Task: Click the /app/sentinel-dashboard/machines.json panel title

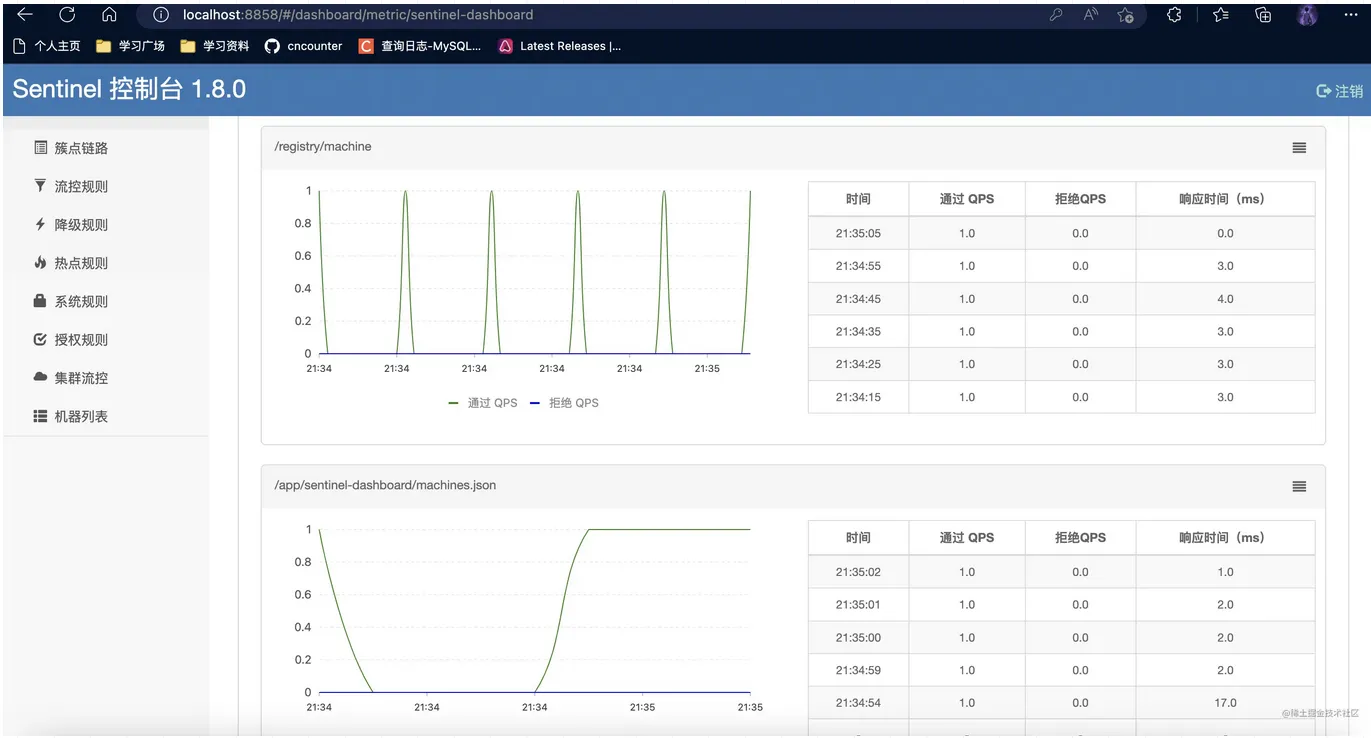Action: pos(385,485)
